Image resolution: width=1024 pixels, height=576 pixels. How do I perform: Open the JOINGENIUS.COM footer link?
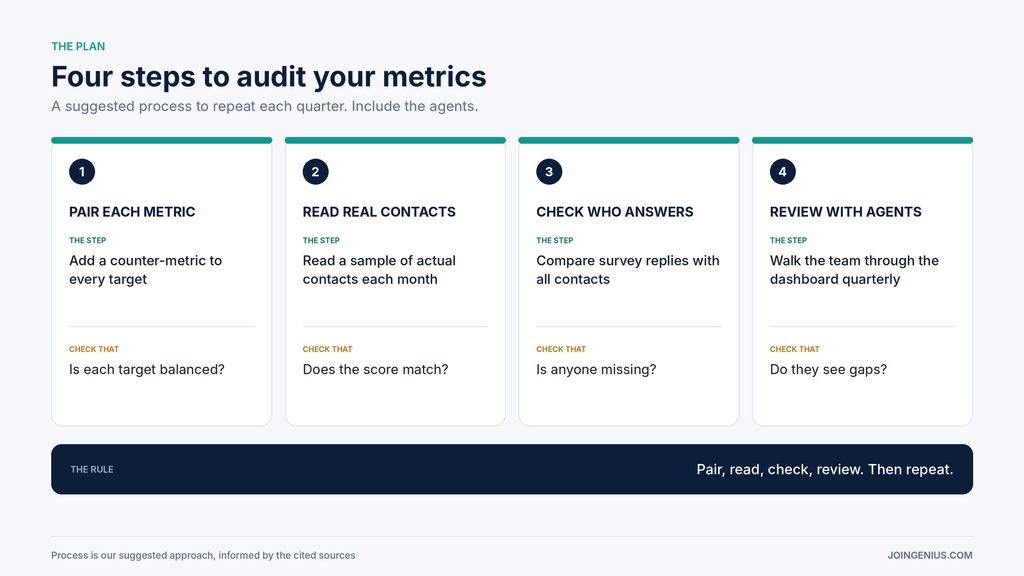pos(930,555)
